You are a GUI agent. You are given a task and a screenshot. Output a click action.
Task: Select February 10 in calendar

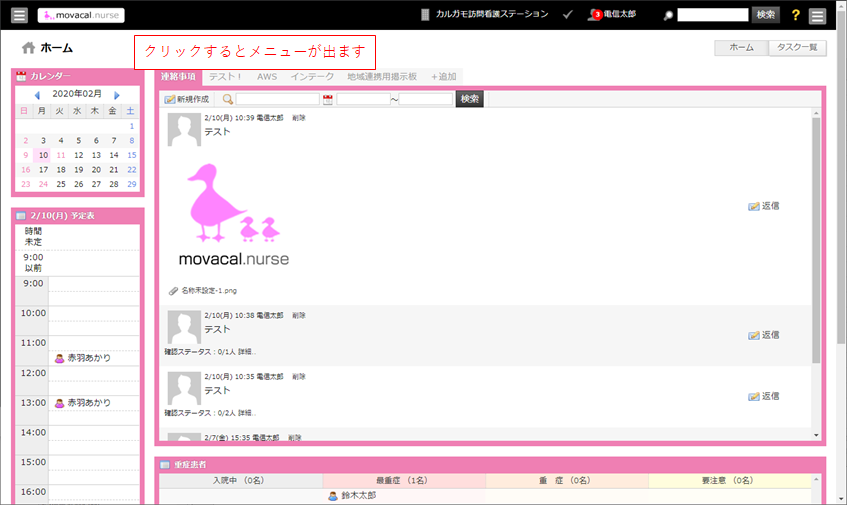click(x=43, y=155)
